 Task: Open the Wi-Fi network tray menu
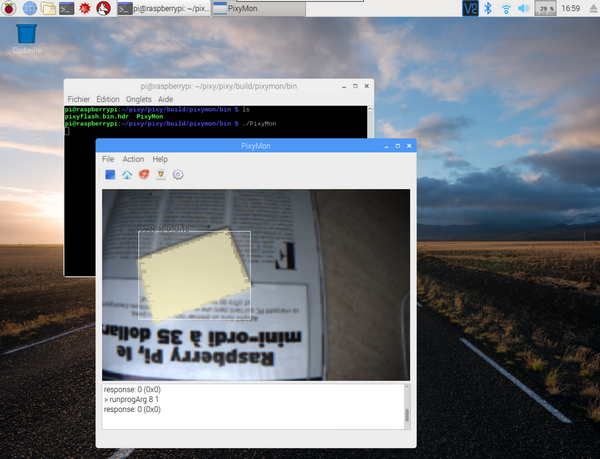click(506, 8)
